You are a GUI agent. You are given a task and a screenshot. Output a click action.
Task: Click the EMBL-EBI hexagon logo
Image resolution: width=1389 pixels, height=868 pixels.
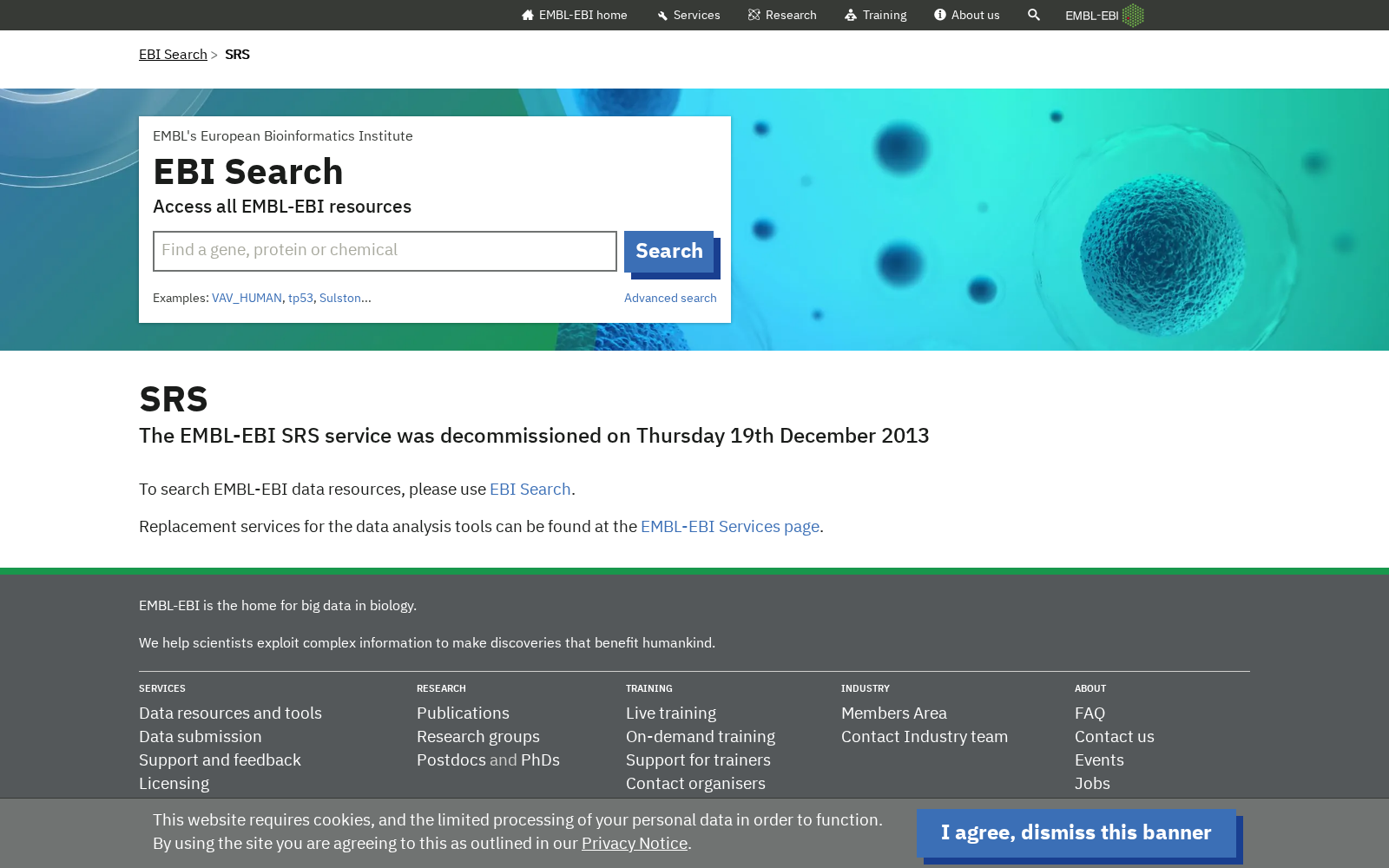(x=1104, y=15)
